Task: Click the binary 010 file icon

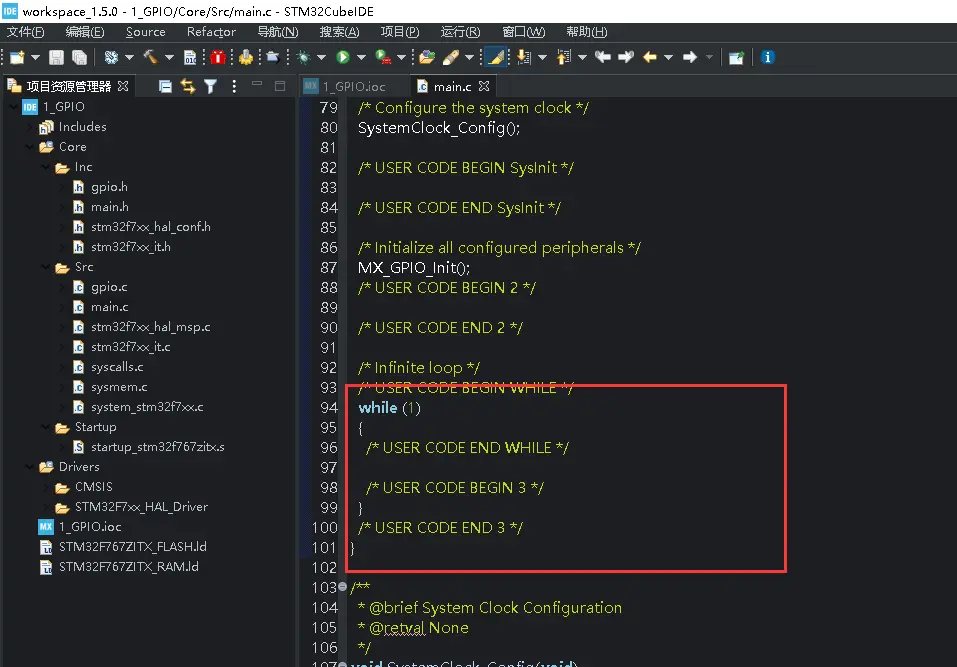Action: pos(190,57)
